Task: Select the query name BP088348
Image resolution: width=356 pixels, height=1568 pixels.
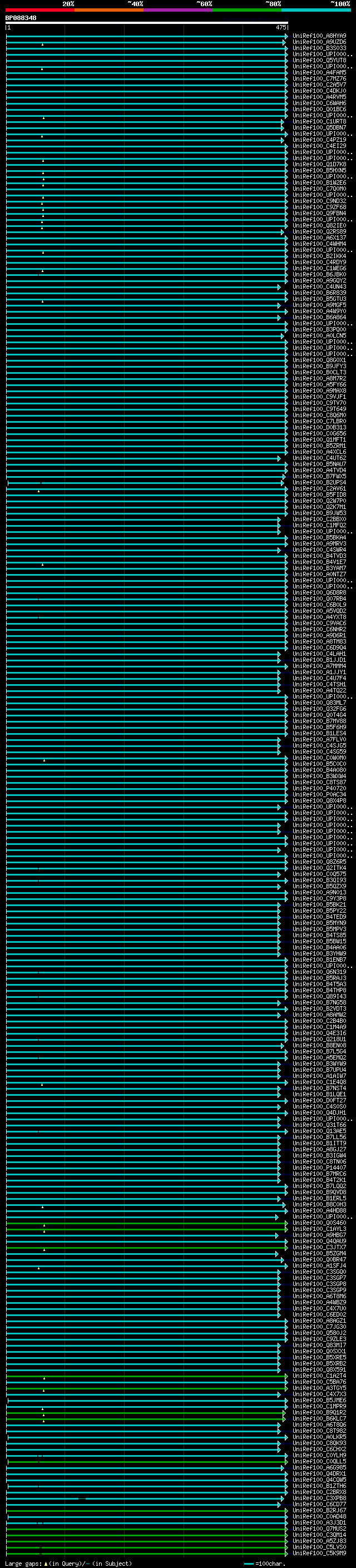Action: coord(21,18)
